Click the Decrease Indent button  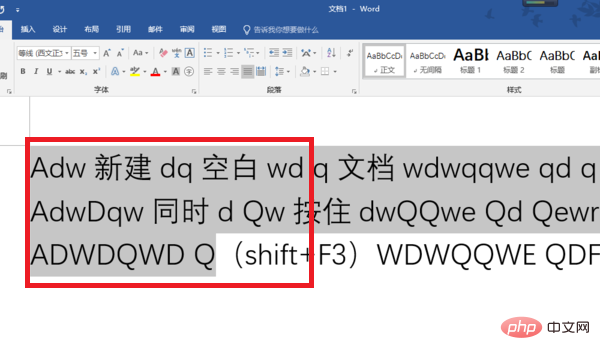(x=274, y=53)
